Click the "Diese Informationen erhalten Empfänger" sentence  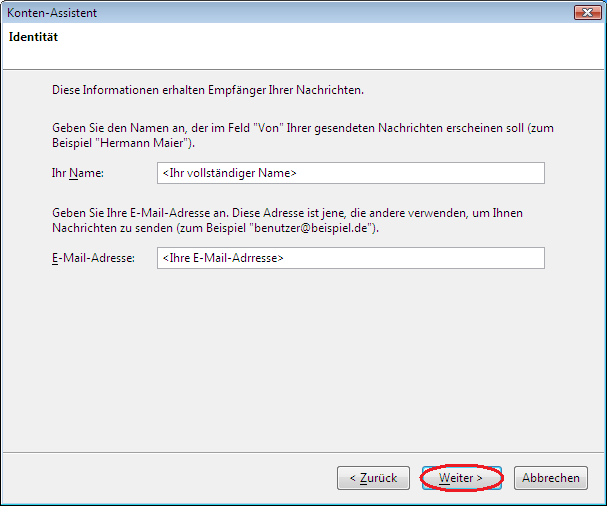(207, 90)
